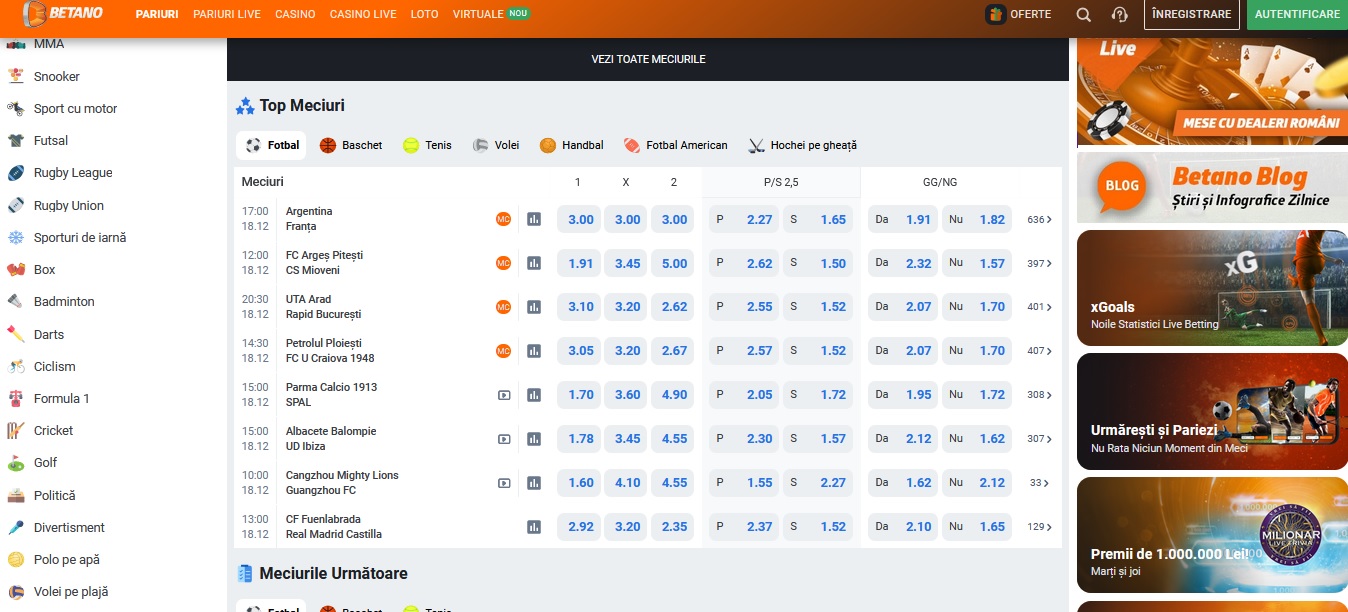Open the LOTO menu item
Image resolution: width=1348 pixels, height=612 pixels.
424,15
